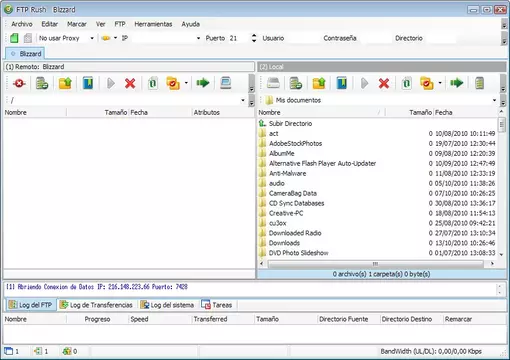Click in the Contraseña input field
The image size is (510, 360).
coord(375,38)
